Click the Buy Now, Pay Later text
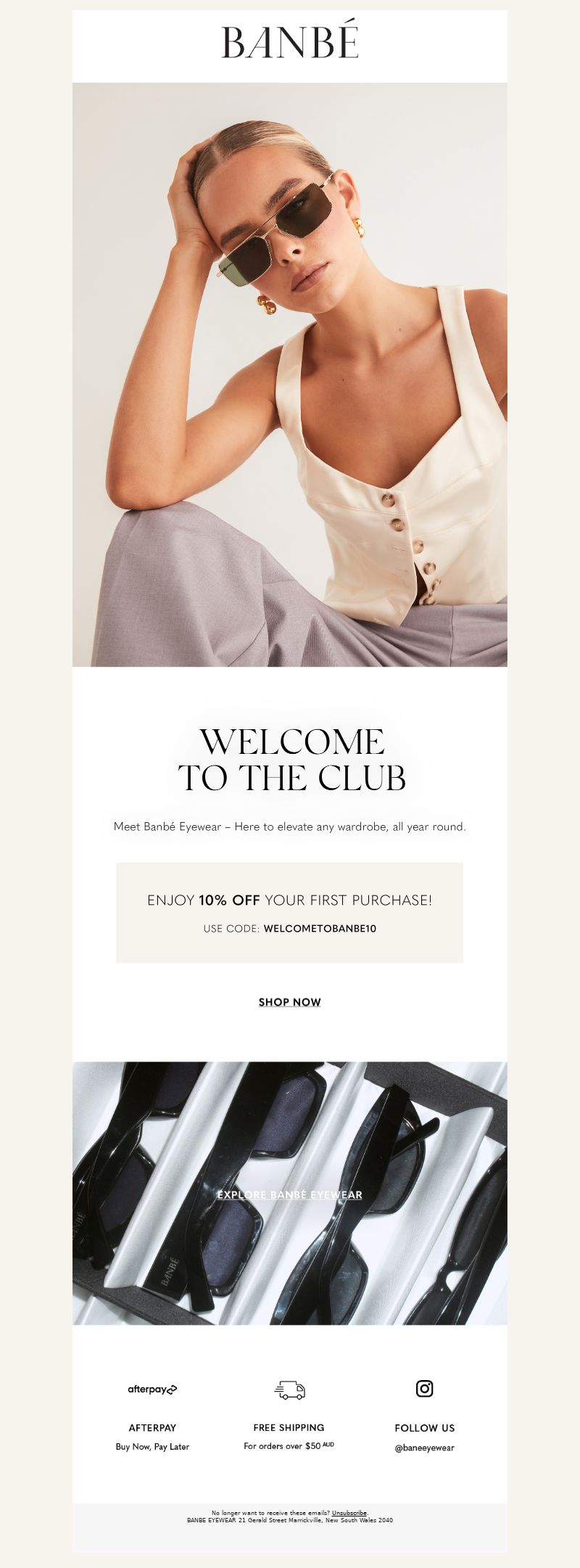The width and height of the screenshot is (580, 1568). point(152,1446)
